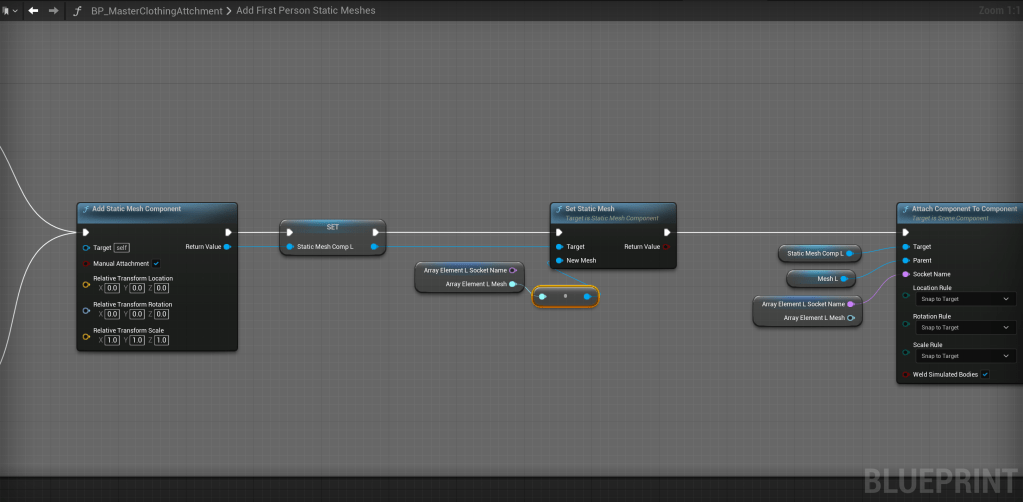Click the back navigation arrow
The width and height of the screenshot is (1023, 502).
click(33, 10)
